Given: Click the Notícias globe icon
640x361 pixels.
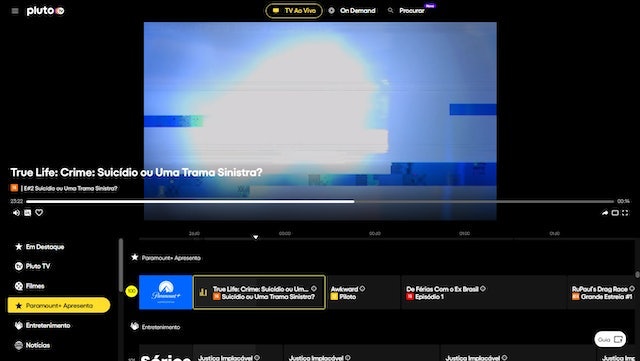Looking at the screenshot, I should tap(19, 345).
